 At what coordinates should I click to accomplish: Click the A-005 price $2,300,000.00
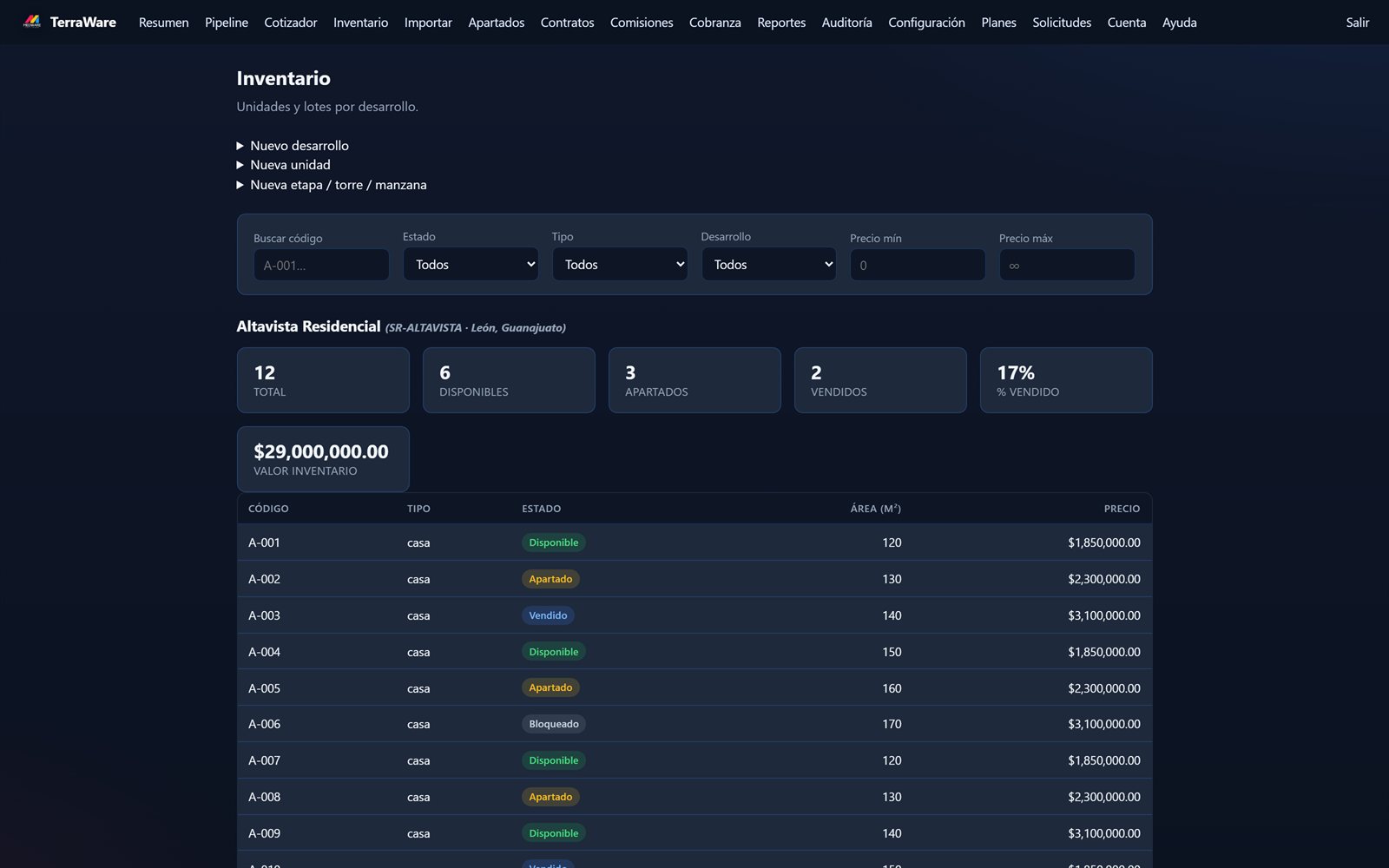click(1104, 688)
